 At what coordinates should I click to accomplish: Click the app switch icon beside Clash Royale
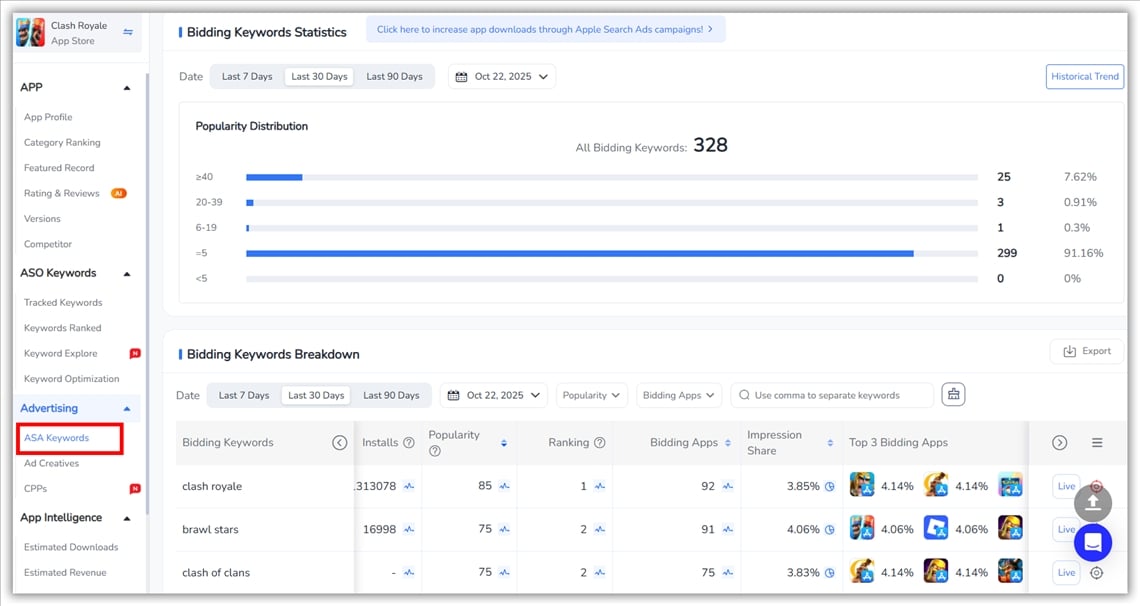128,32
